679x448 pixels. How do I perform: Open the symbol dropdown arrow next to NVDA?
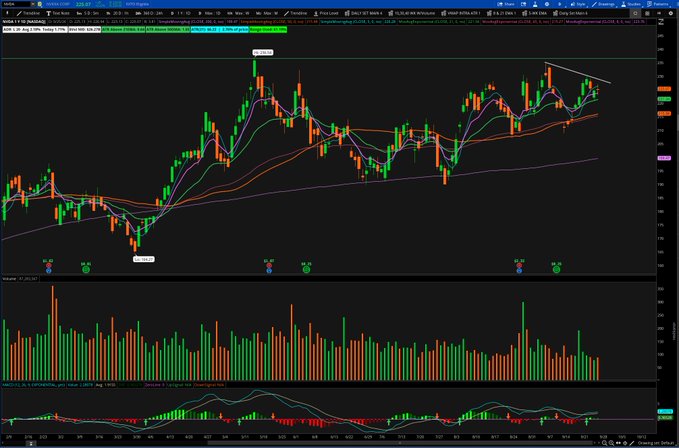click(33, 4)
